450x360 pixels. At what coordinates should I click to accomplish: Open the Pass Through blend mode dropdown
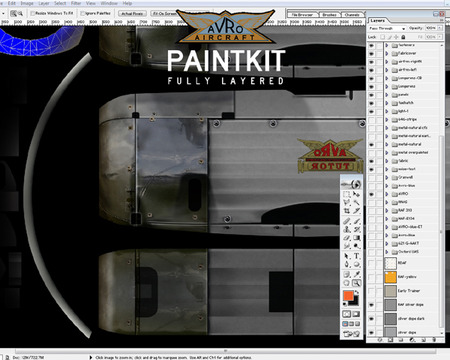click(387, 28)
